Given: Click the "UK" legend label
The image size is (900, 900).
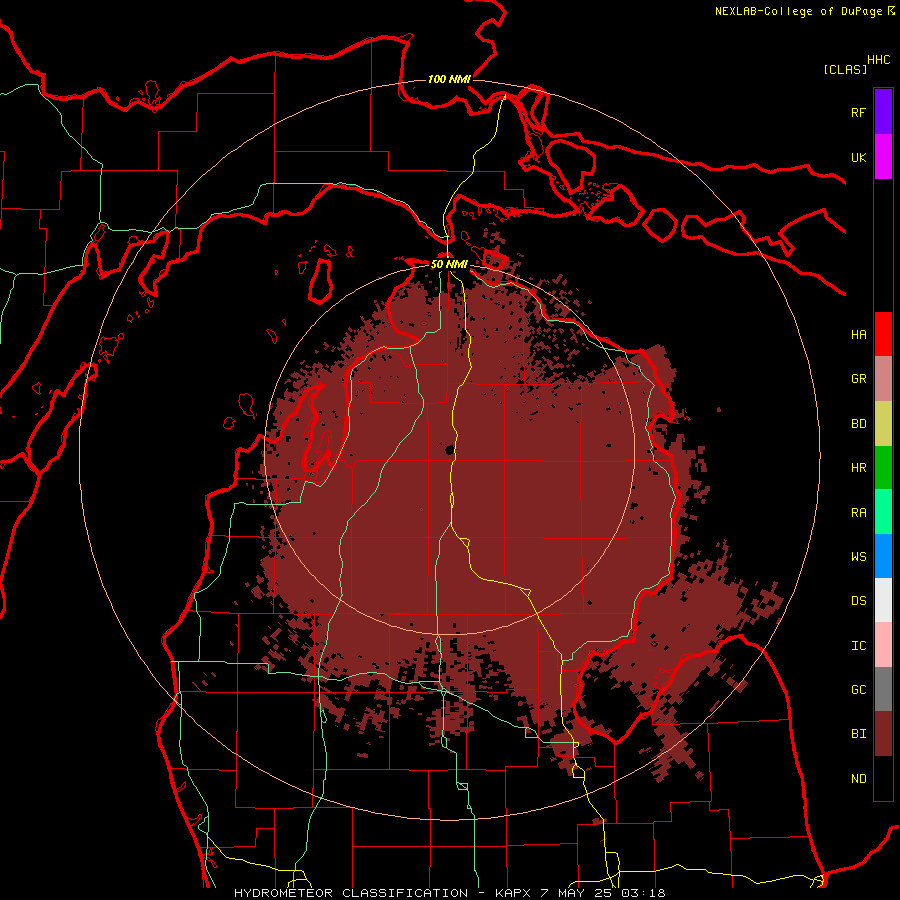Looking at the screenshot, I should click(858, 157).
